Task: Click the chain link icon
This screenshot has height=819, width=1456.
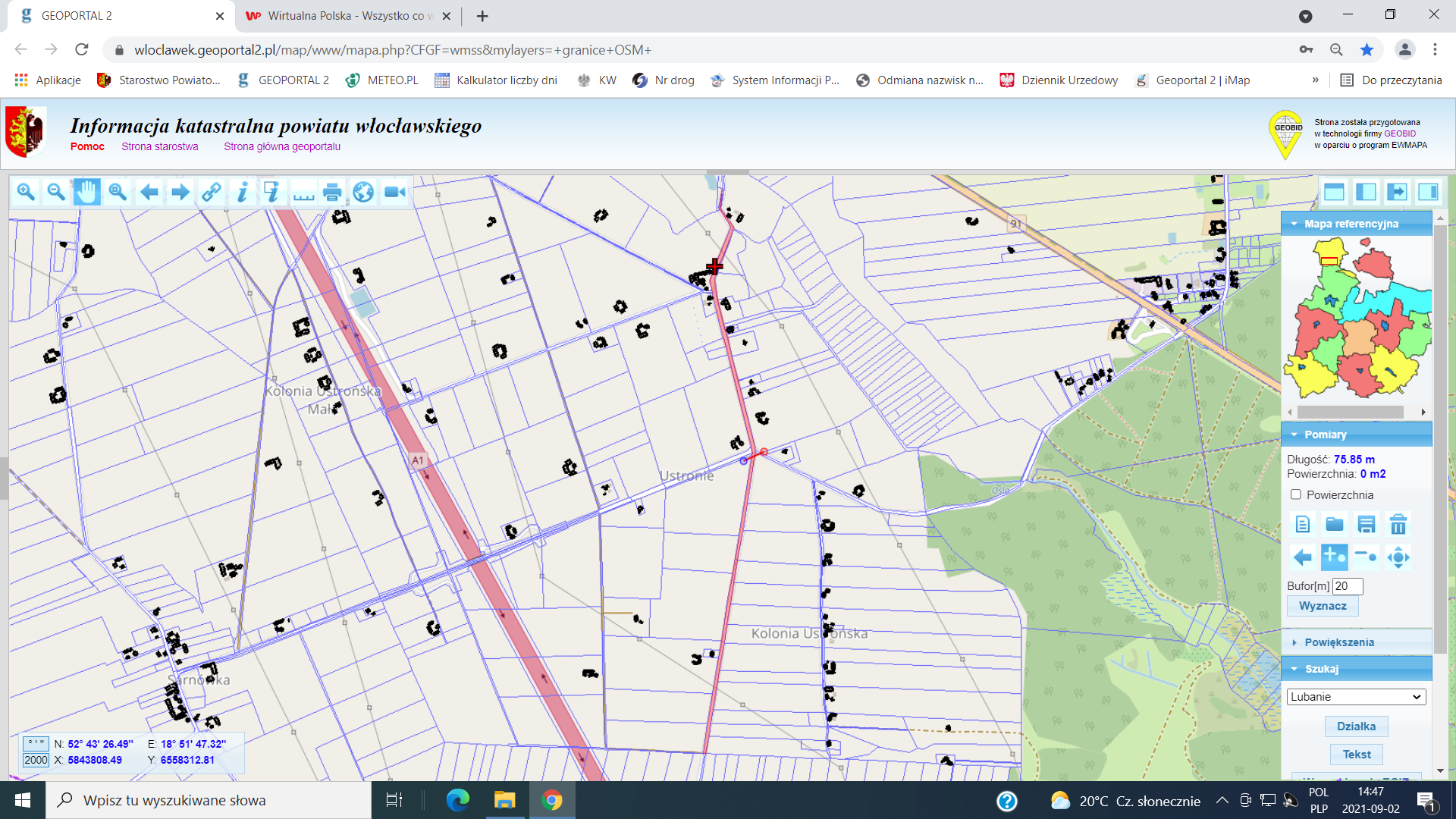Action: click(x=211, y=193)
